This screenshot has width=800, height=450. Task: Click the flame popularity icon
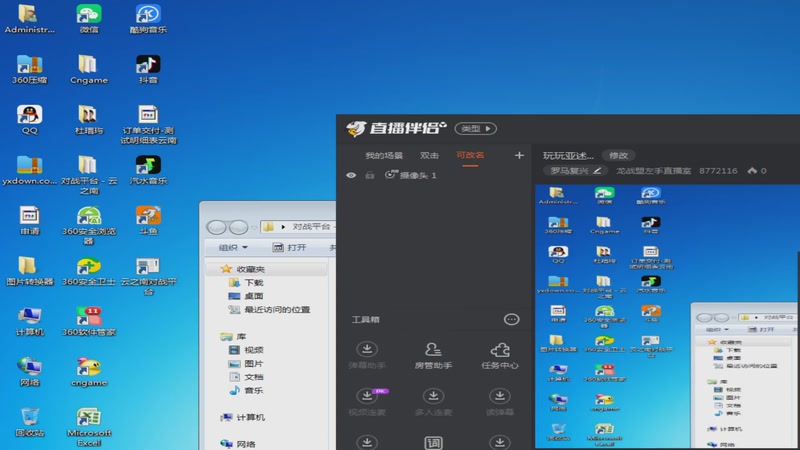point(752,170)
